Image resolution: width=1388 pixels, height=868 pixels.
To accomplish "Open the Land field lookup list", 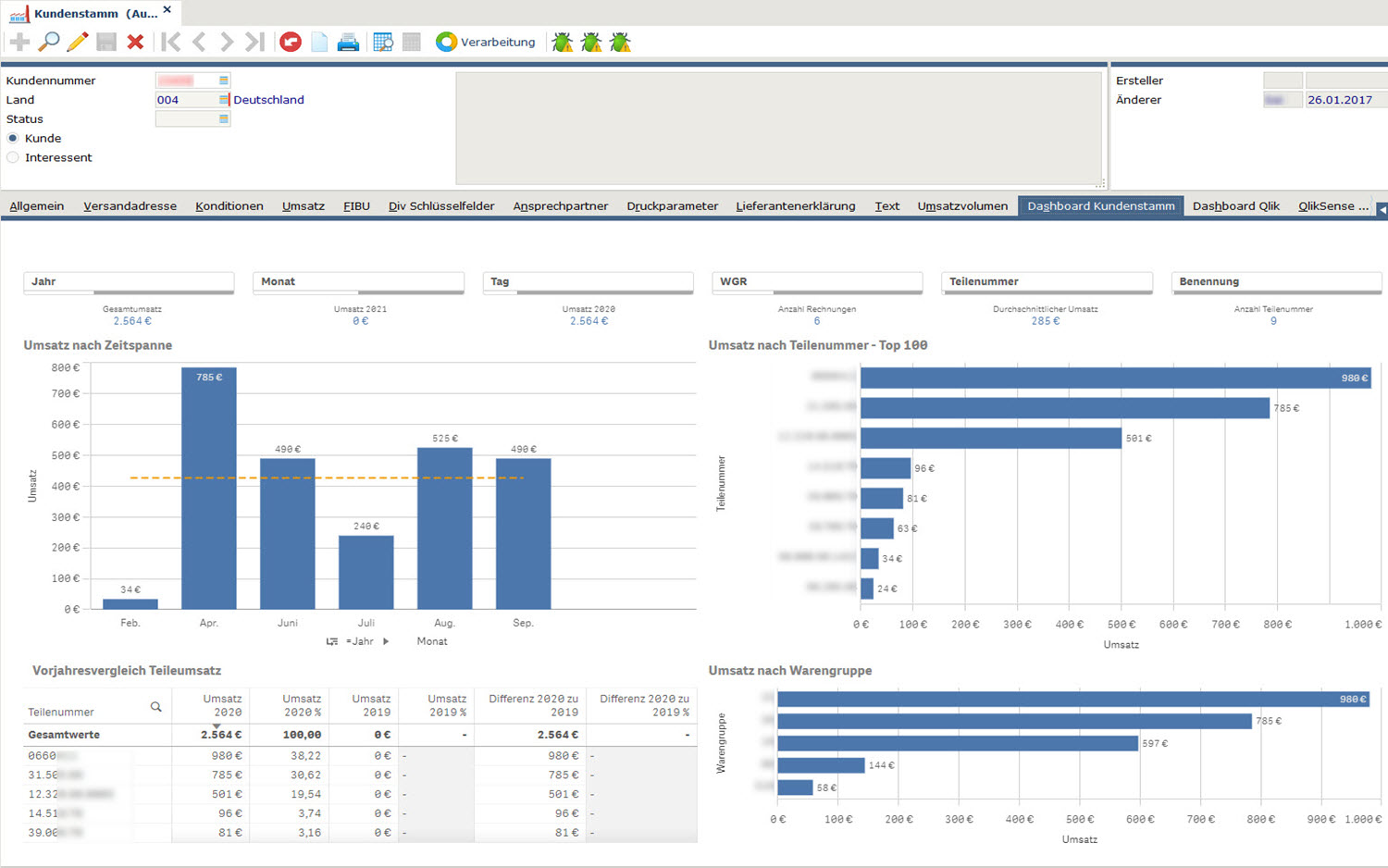I will coord(223,100).
